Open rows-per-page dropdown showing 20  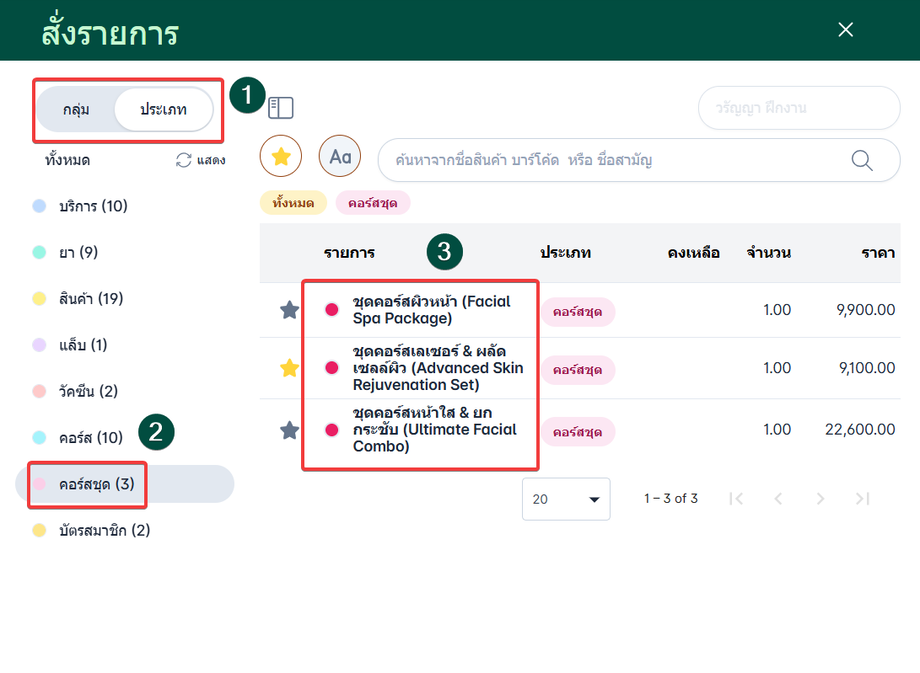click(x=566, y=499)
